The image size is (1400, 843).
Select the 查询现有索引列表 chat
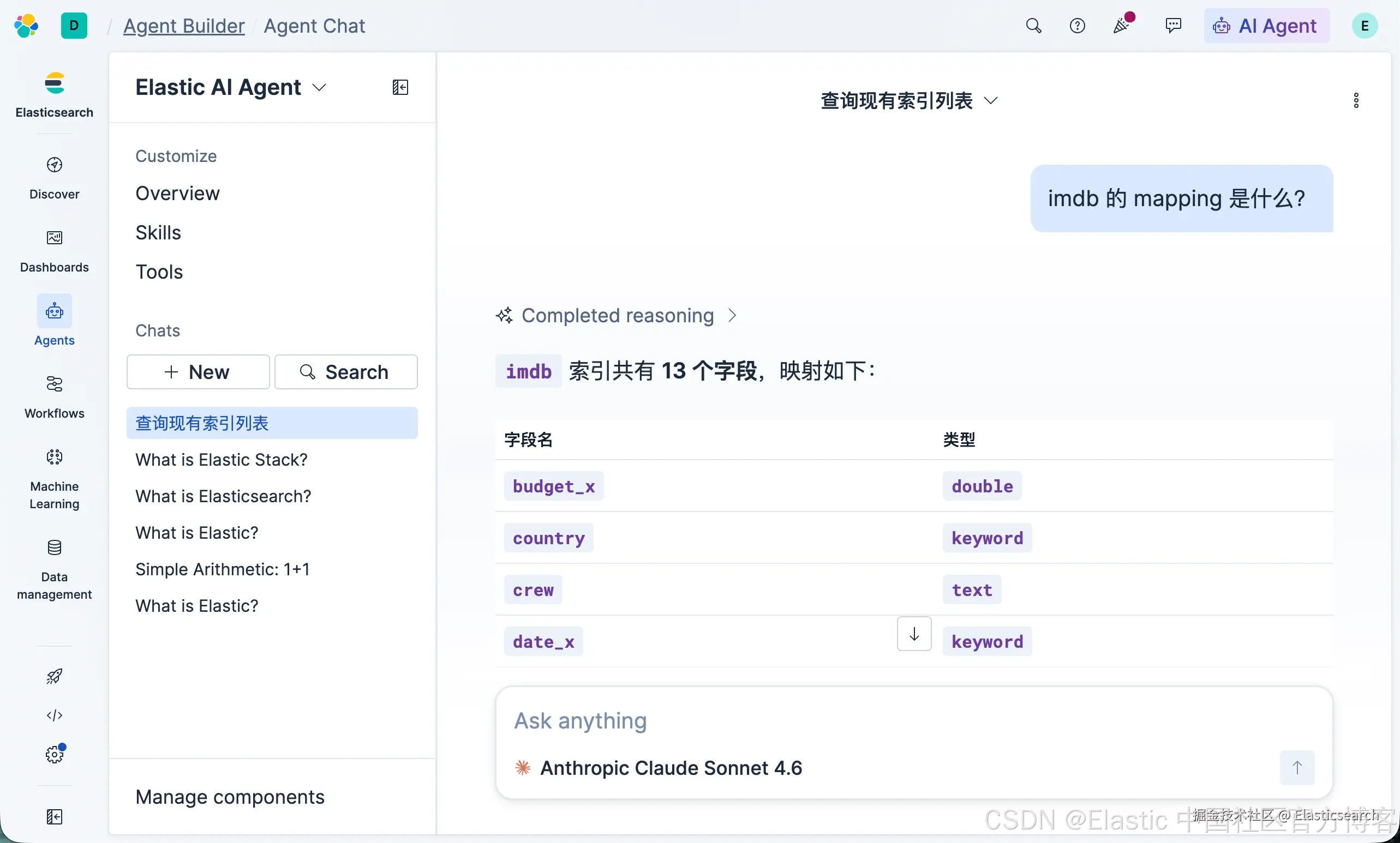coord(272,423)
